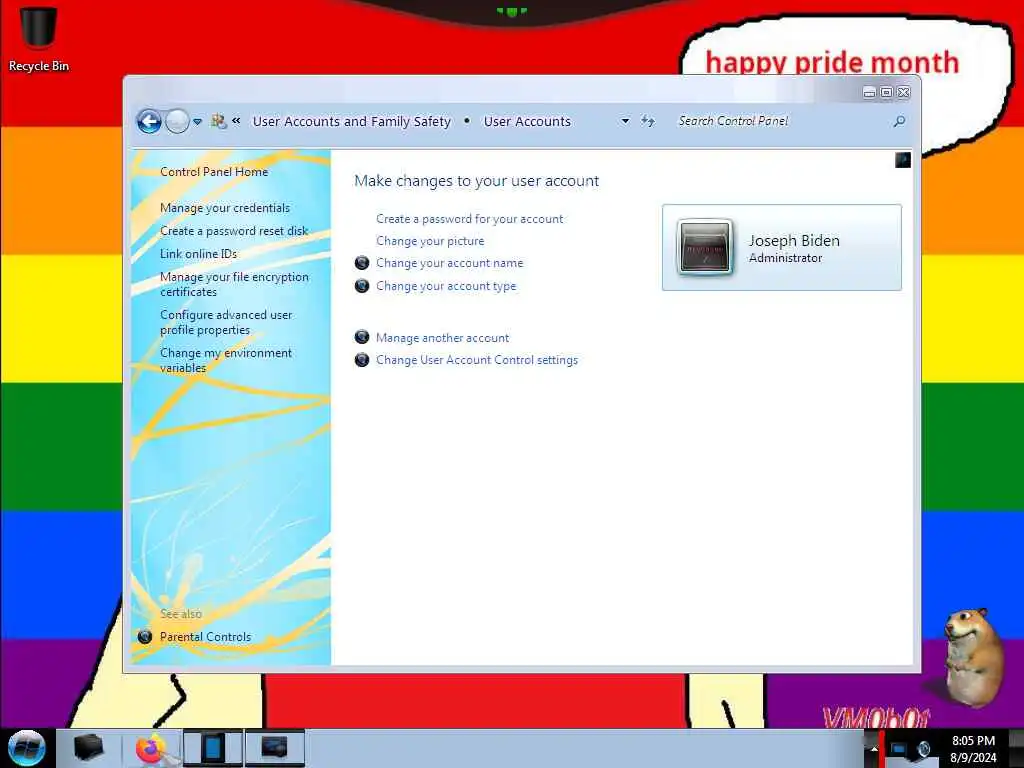The width and height of the screenshot is (1024, 768).
Task: Select Create a password reset disk
Action: (234, 231)
